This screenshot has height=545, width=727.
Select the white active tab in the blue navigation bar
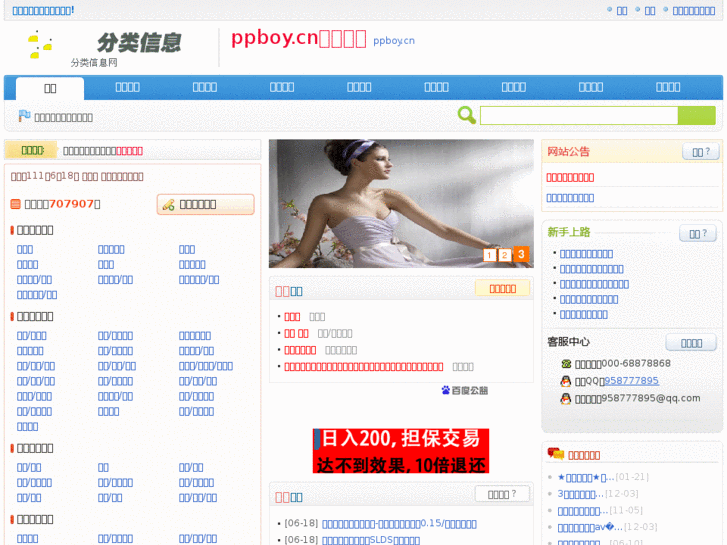(x=50, y=88)
